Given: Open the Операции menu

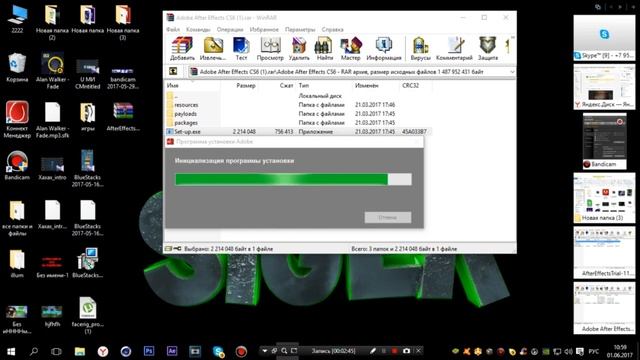Looking at the screenshot, I should tap(230, 29).
